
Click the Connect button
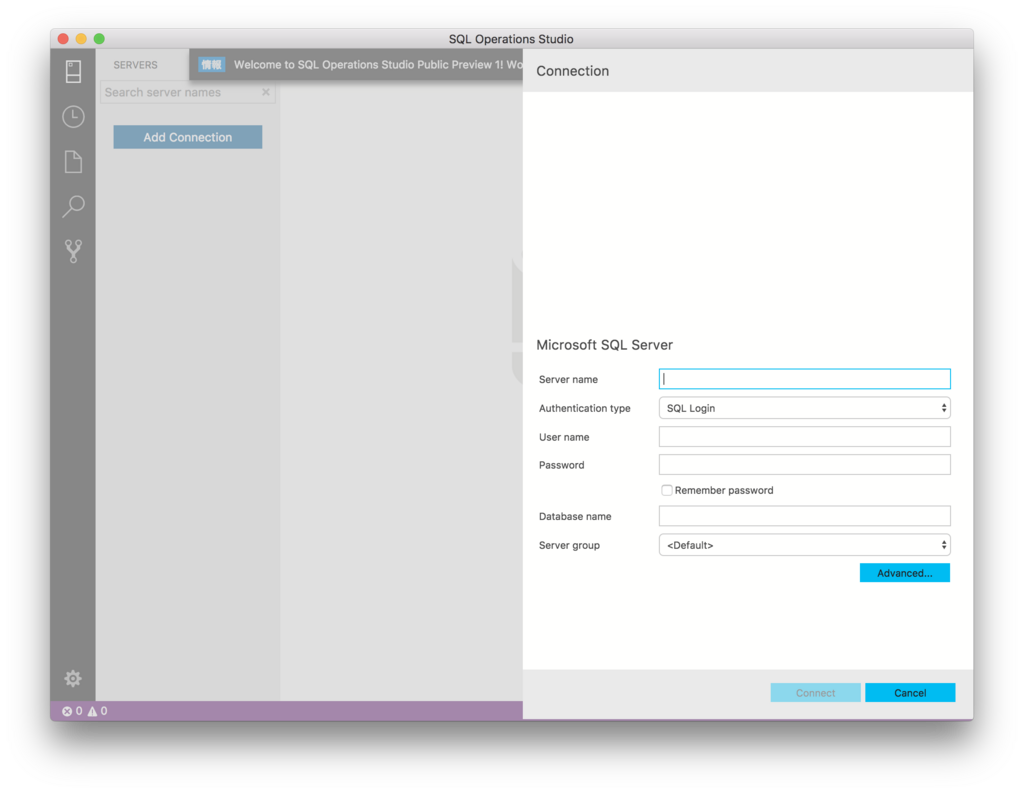coord(815,693)
